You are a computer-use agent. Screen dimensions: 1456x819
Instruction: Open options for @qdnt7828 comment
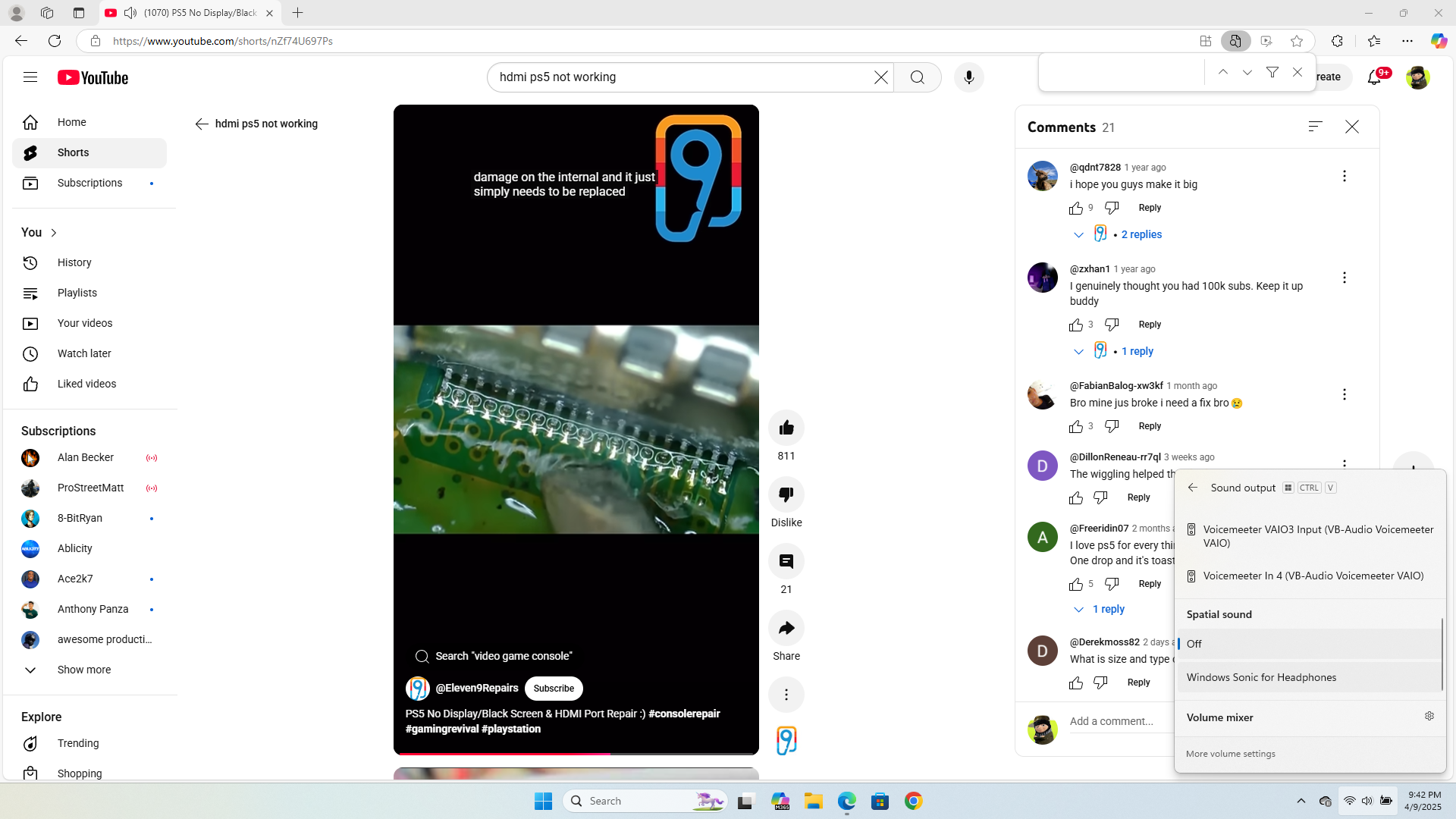coord(1345,176)
